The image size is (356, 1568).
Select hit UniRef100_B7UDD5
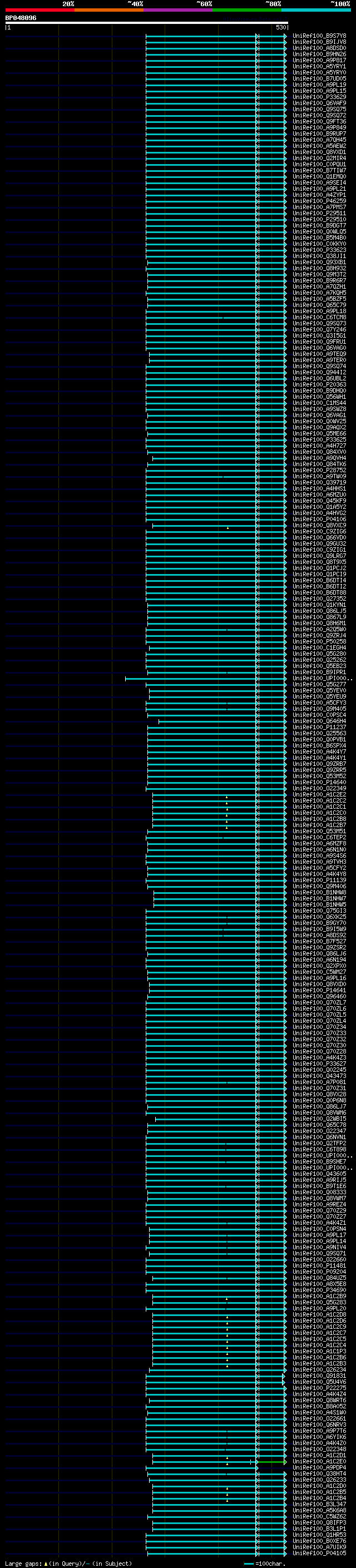click(x=319, y=78)
